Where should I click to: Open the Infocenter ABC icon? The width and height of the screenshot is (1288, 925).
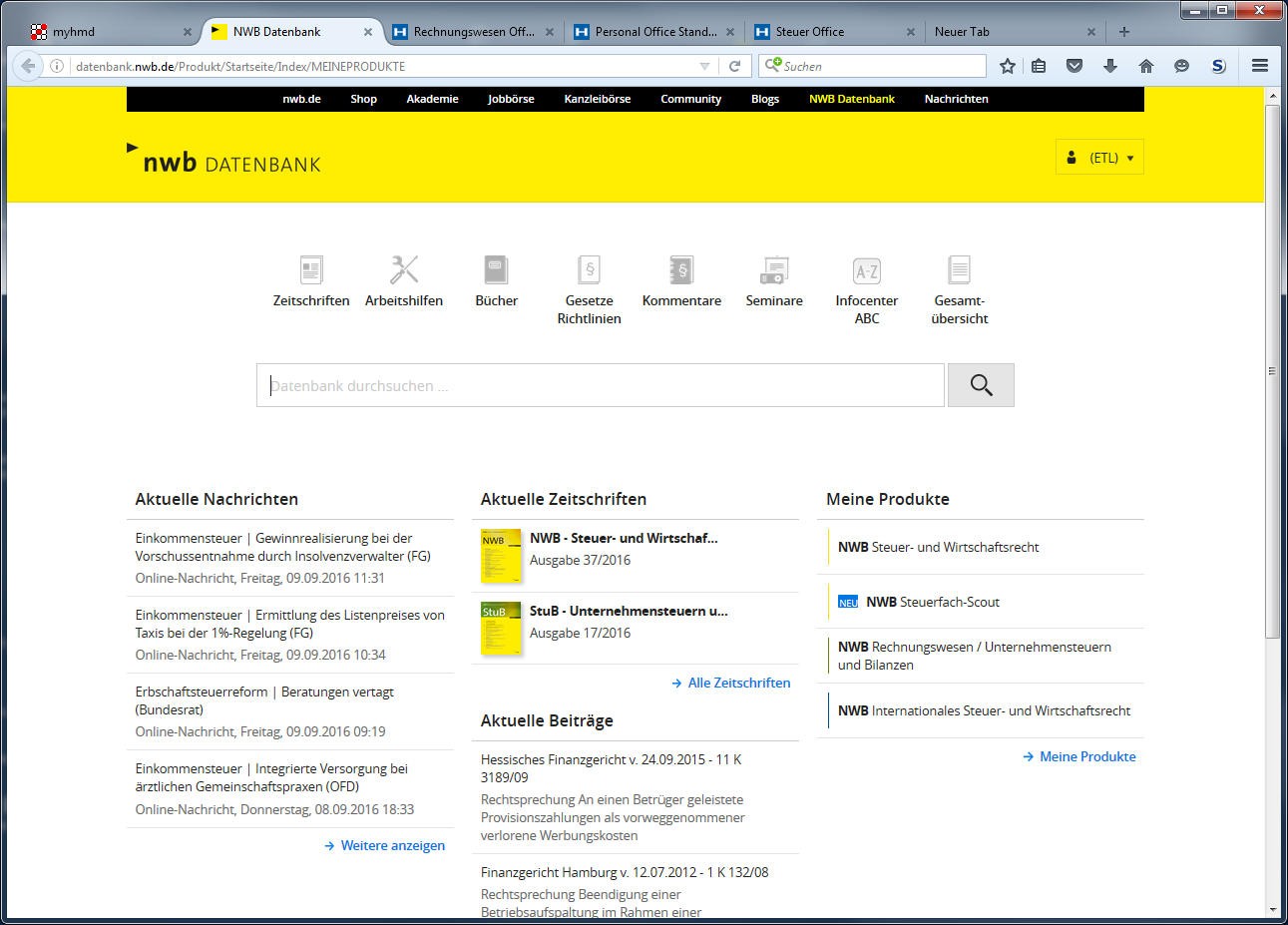pyautogui.click(x=866, y=269)
